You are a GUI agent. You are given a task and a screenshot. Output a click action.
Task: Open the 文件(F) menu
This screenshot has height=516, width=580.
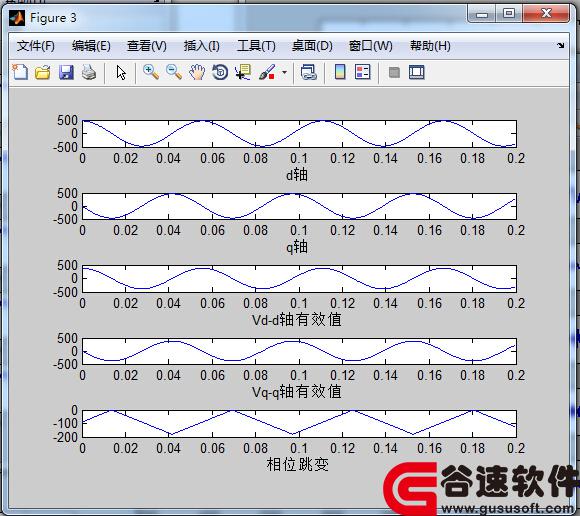coord(36,46)
